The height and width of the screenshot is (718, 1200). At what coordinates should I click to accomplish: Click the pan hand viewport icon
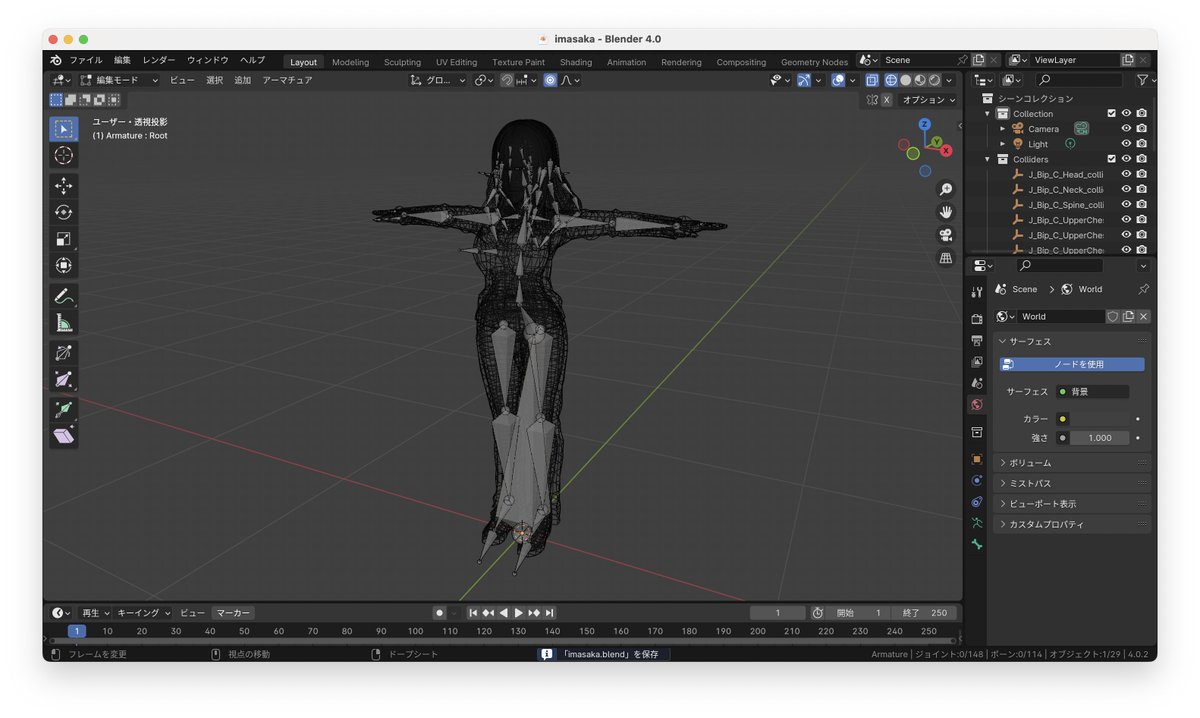[x=945, y=212]
